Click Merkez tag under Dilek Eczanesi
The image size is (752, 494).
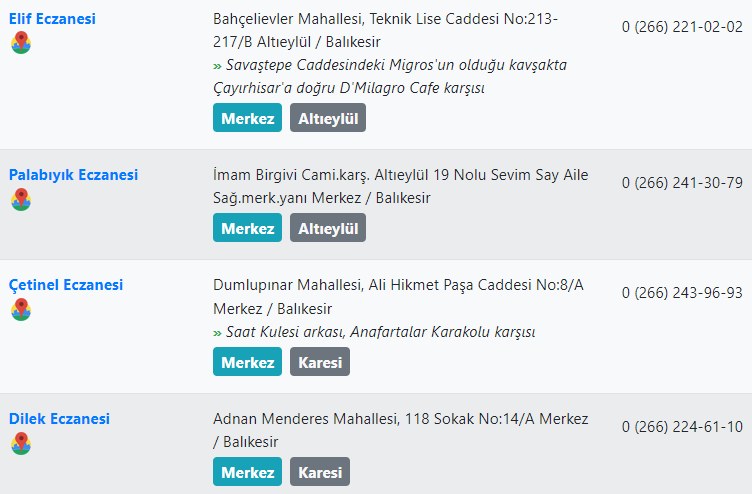(247, 471)
